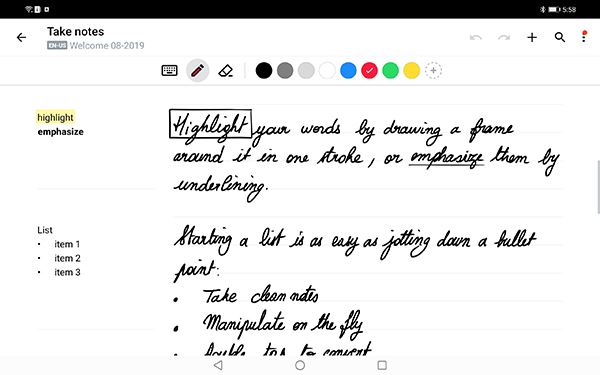Add a new page with plus icon
The height and width of the screenshot is (375, 600).
tap(532, 38)
